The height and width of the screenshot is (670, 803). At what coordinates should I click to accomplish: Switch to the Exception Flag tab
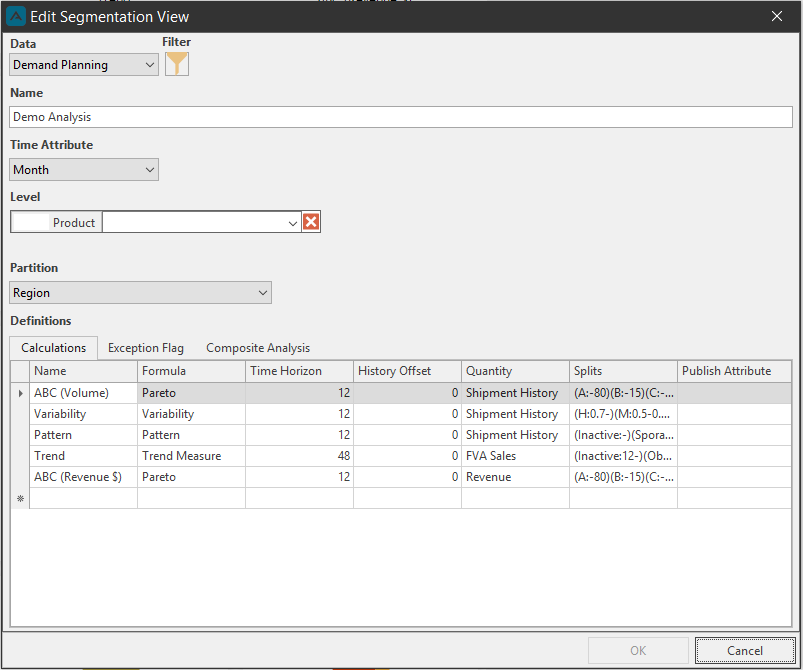click(x=146, y=348)
